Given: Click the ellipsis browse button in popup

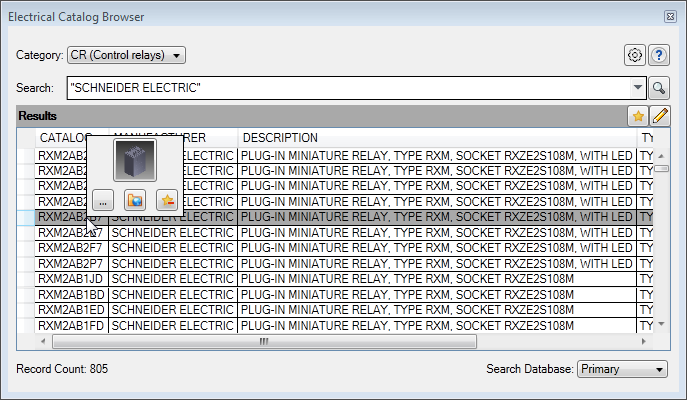Looking at the screenshot, I should click(x=103, y=201).
